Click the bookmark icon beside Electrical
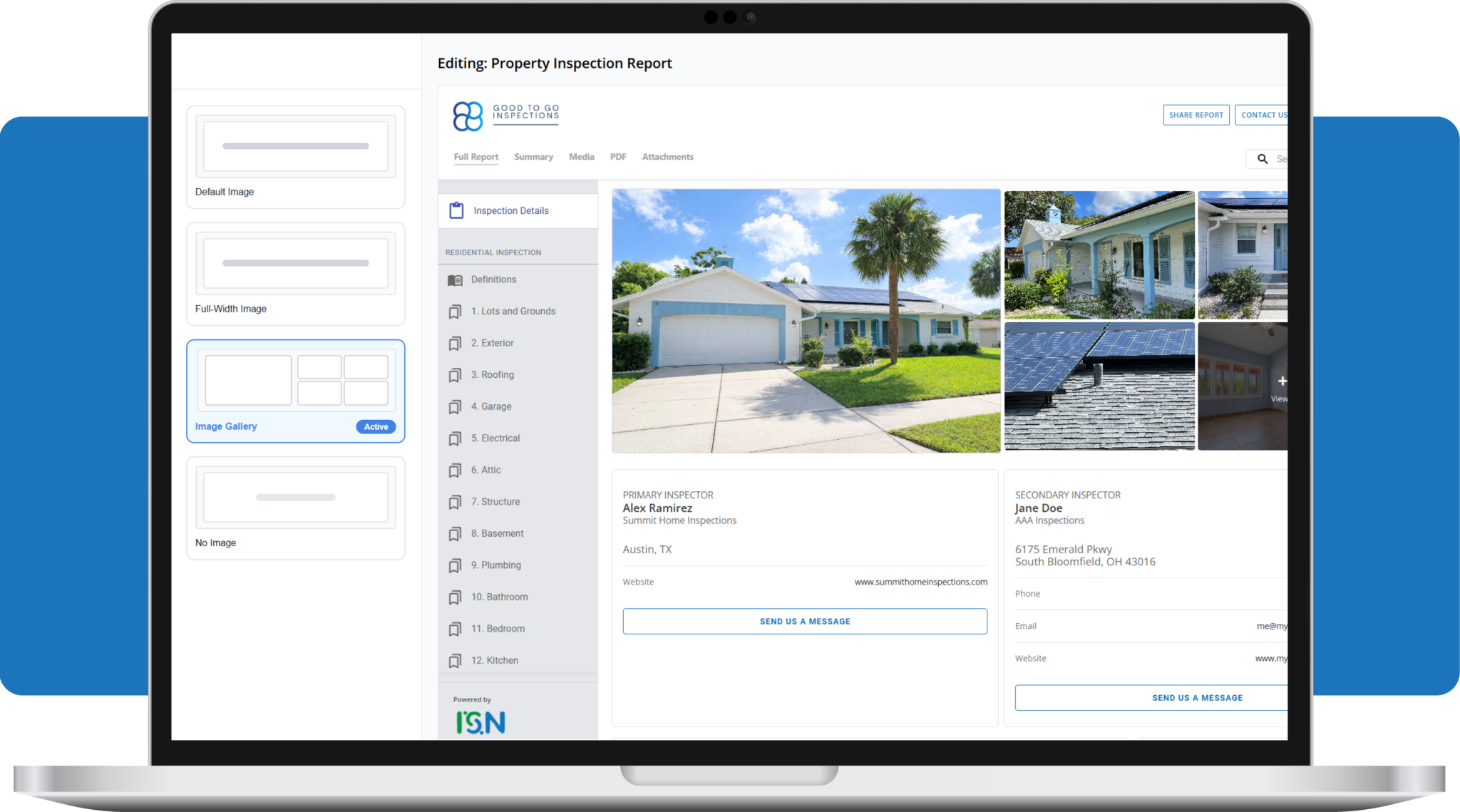1460x812 pixels. (455, 438)
